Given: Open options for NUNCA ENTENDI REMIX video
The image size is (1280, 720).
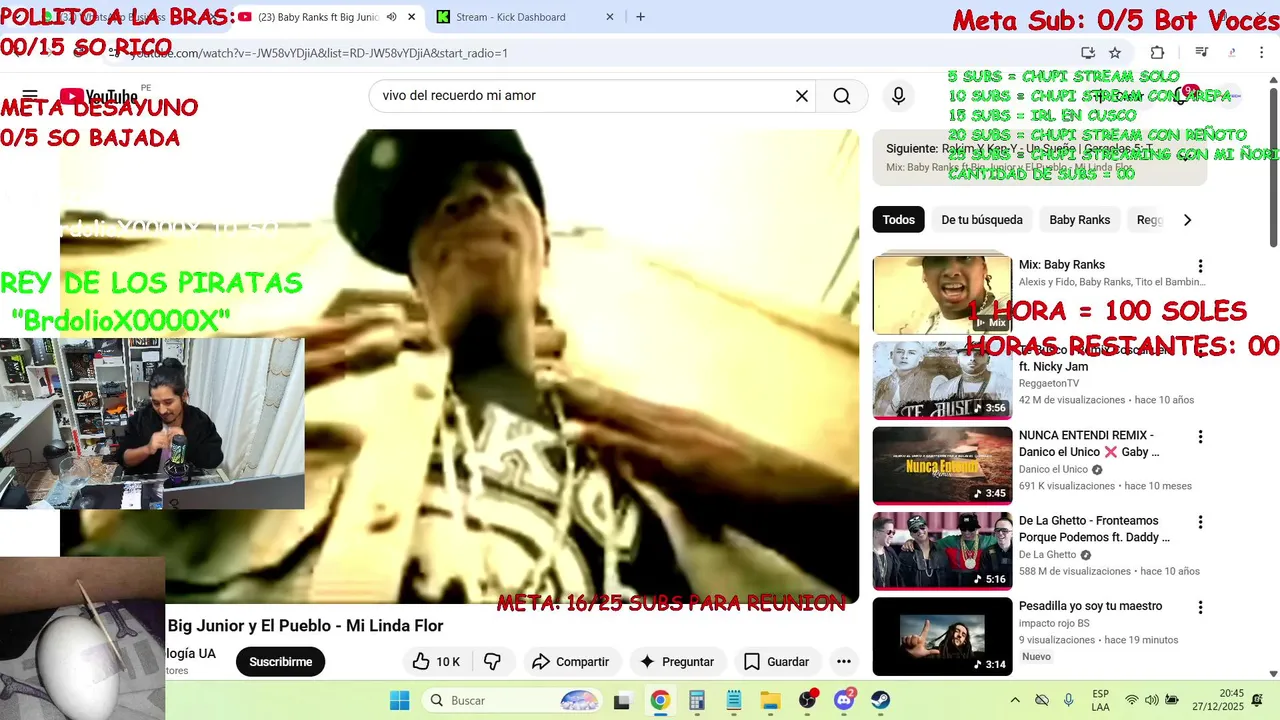Looking at the screenshot, I should click(1200, 437).
